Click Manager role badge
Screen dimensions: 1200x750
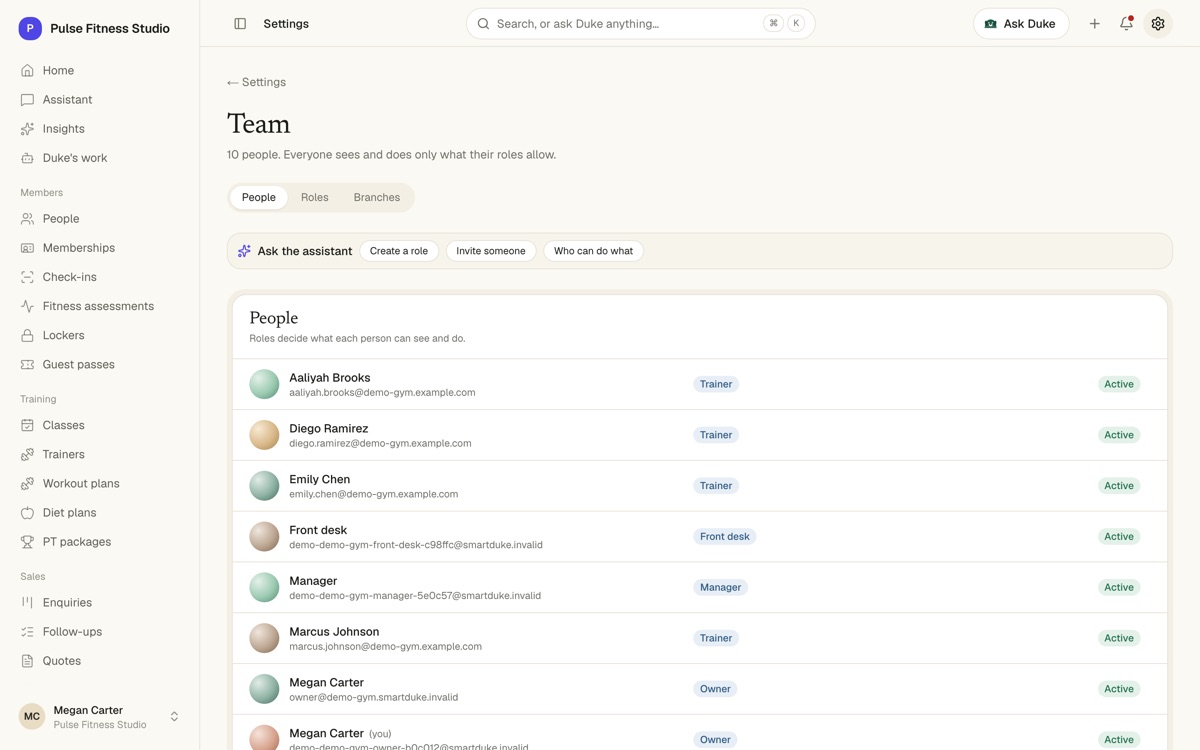pos(720,588)
